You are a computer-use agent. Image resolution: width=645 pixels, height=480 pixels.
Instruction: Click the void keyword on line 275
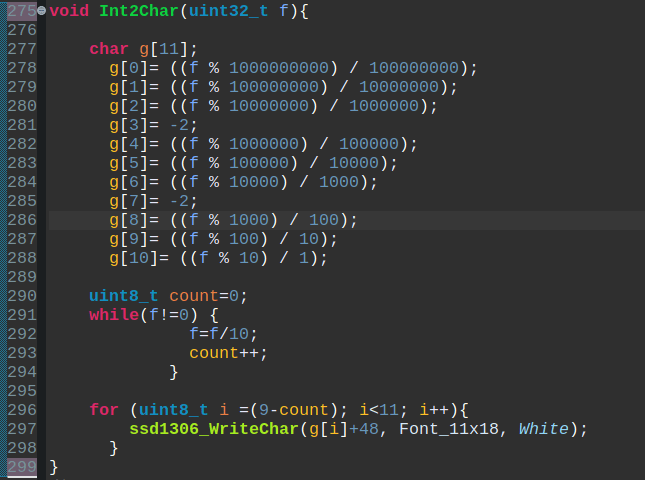pyautogui.click(x=68, y=11)
